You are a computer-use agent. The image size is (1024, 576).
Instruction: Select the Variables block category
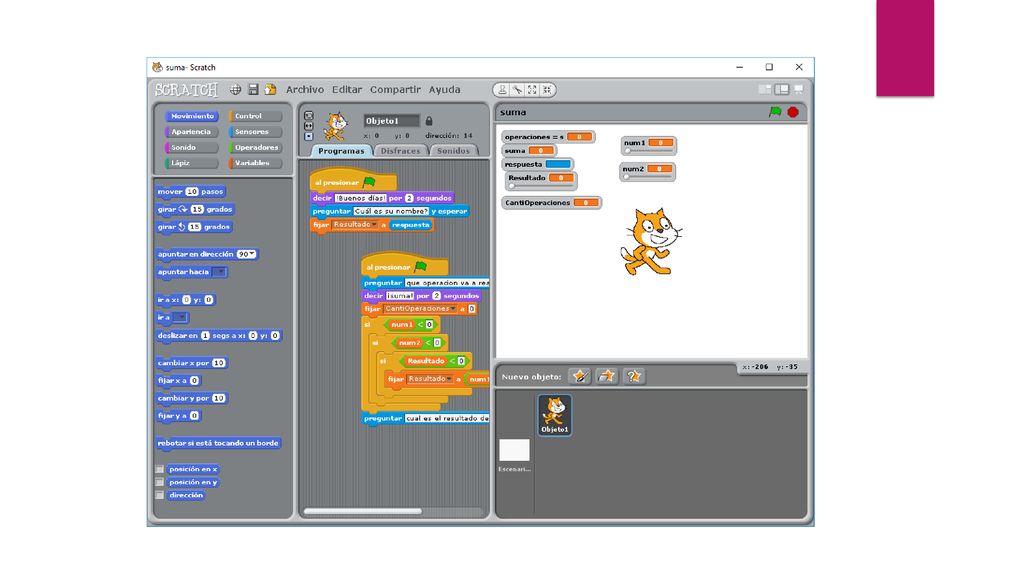255,163
